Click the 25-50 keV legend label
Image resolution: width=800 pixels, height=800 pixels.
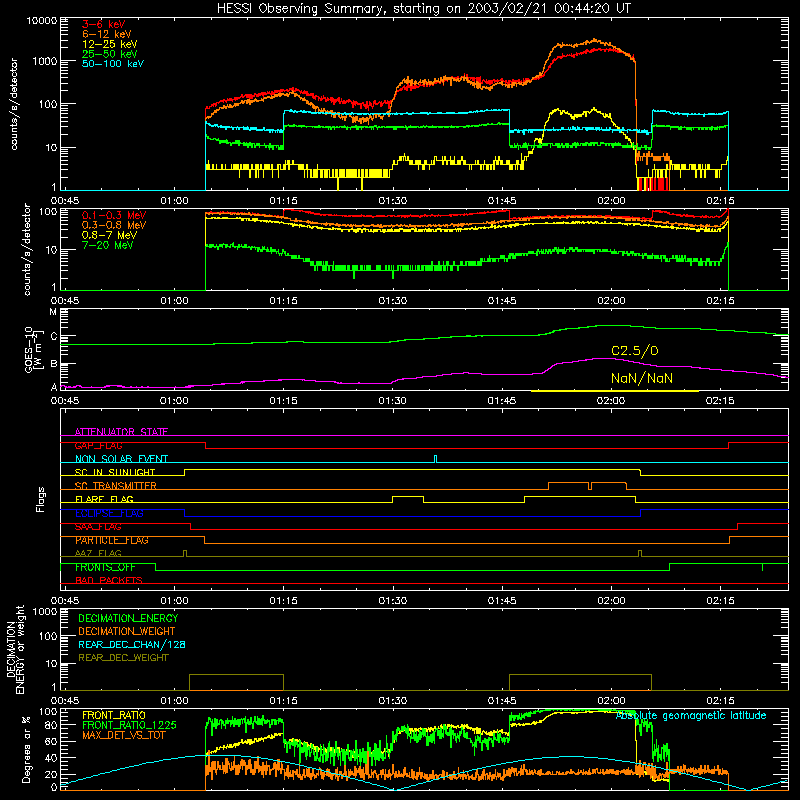click(109, 54)
